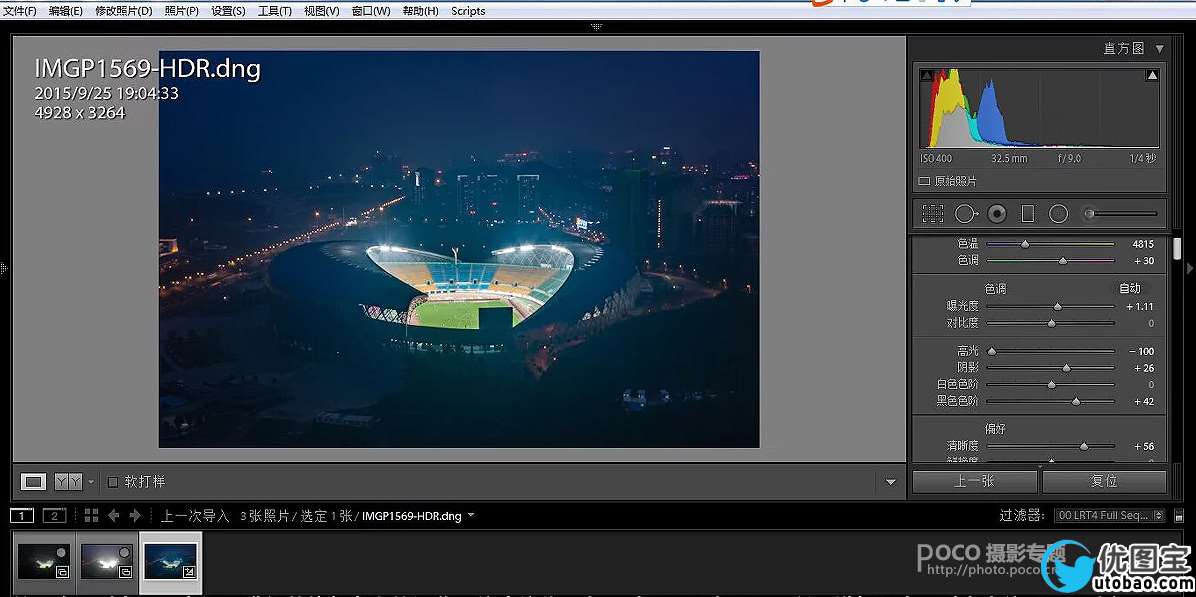The width and height of the screenshot is (1196, 597).
Task: Open the Before/After view options arrow
Action: 92,482
